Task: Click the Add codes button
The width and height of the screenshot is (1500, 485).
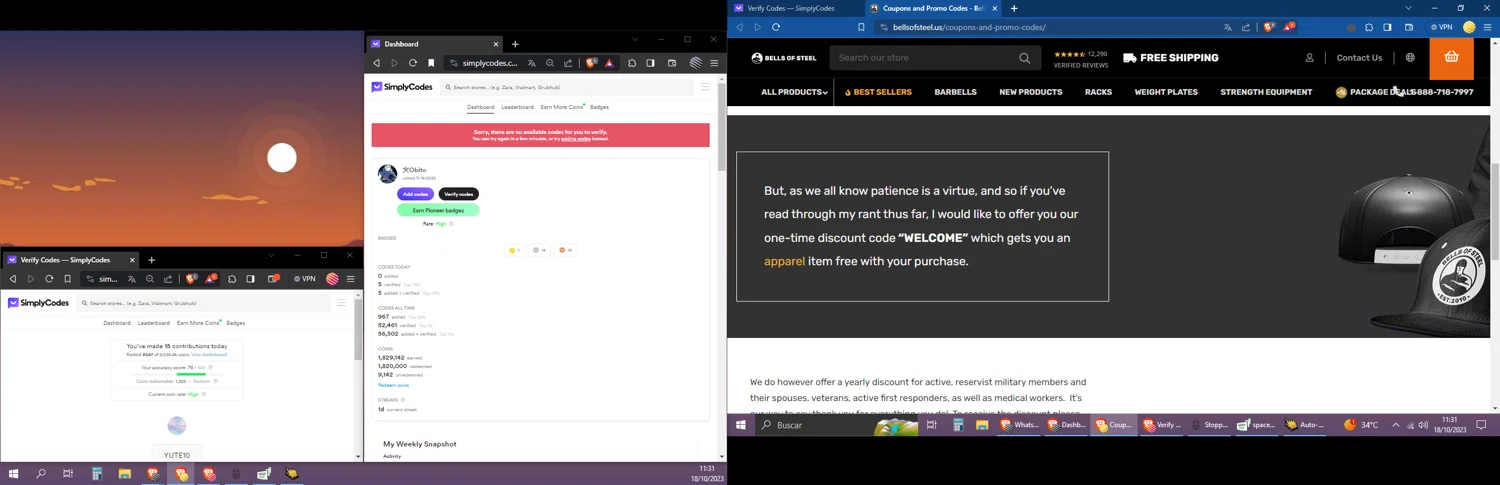Action: tap(415, 194)
